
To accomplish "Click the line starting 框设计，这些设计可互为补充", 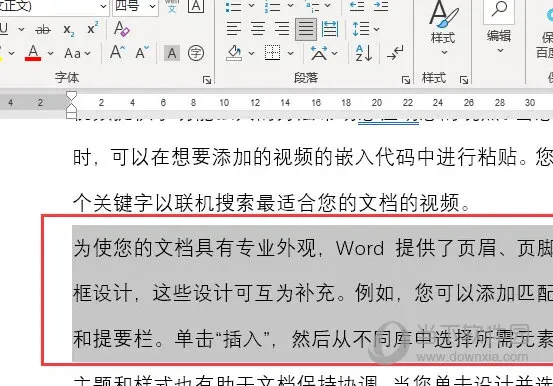I will pos(313,293).
